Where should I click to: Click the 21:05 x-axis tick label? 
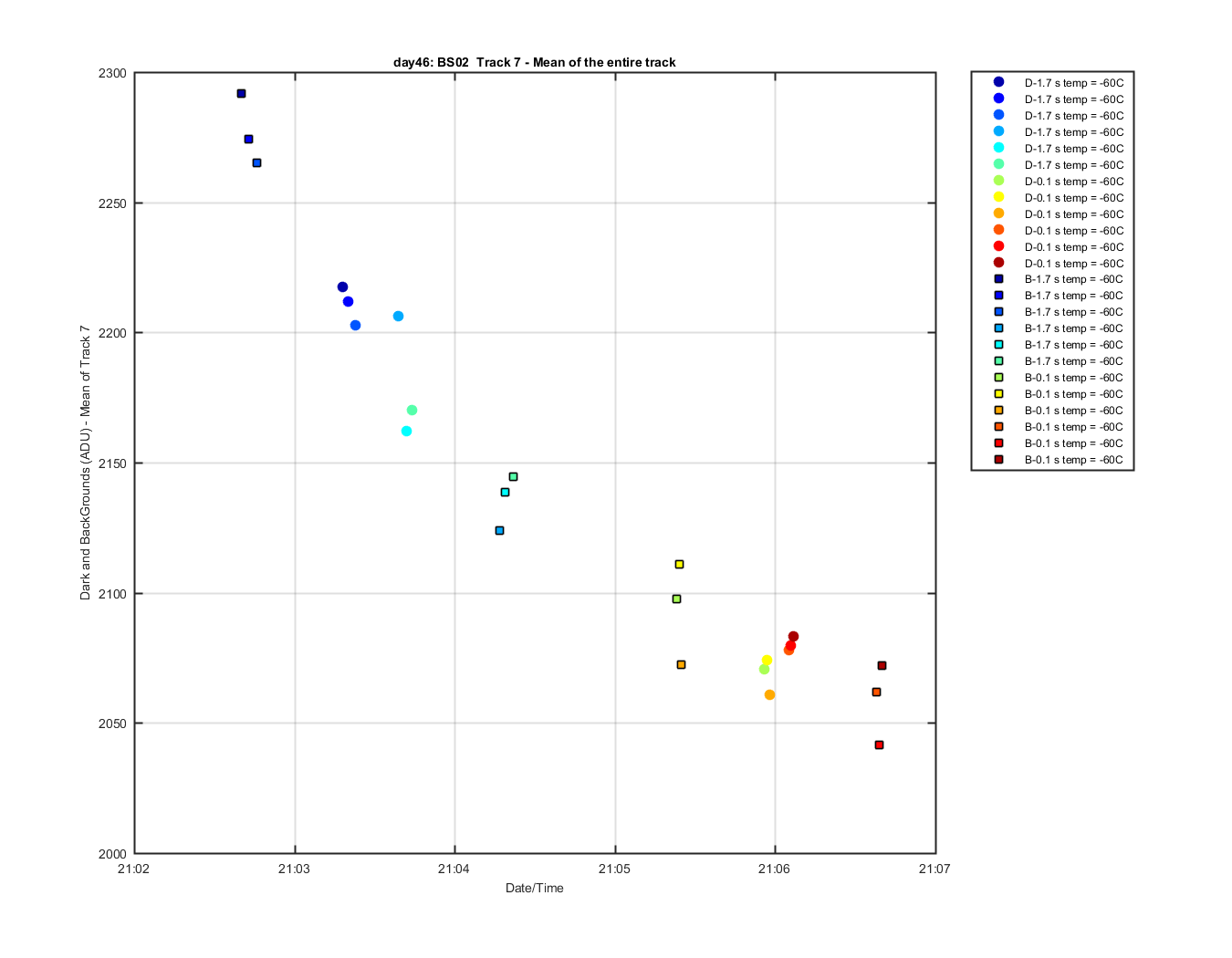click(x=614, y=869)
